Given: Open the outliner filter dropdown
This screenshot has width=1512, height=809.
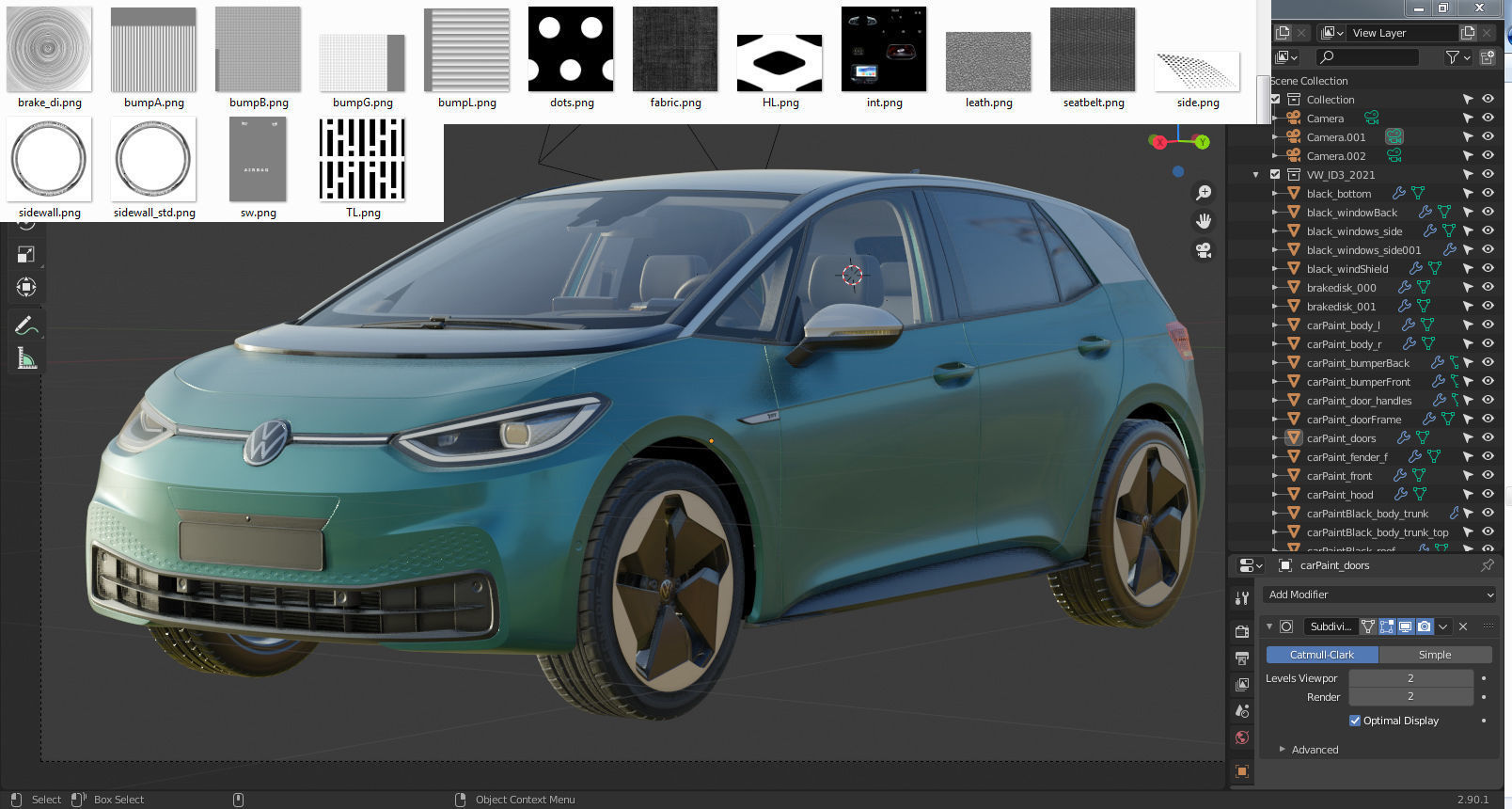Looking at the screenshot, I should coord(1458,57).
